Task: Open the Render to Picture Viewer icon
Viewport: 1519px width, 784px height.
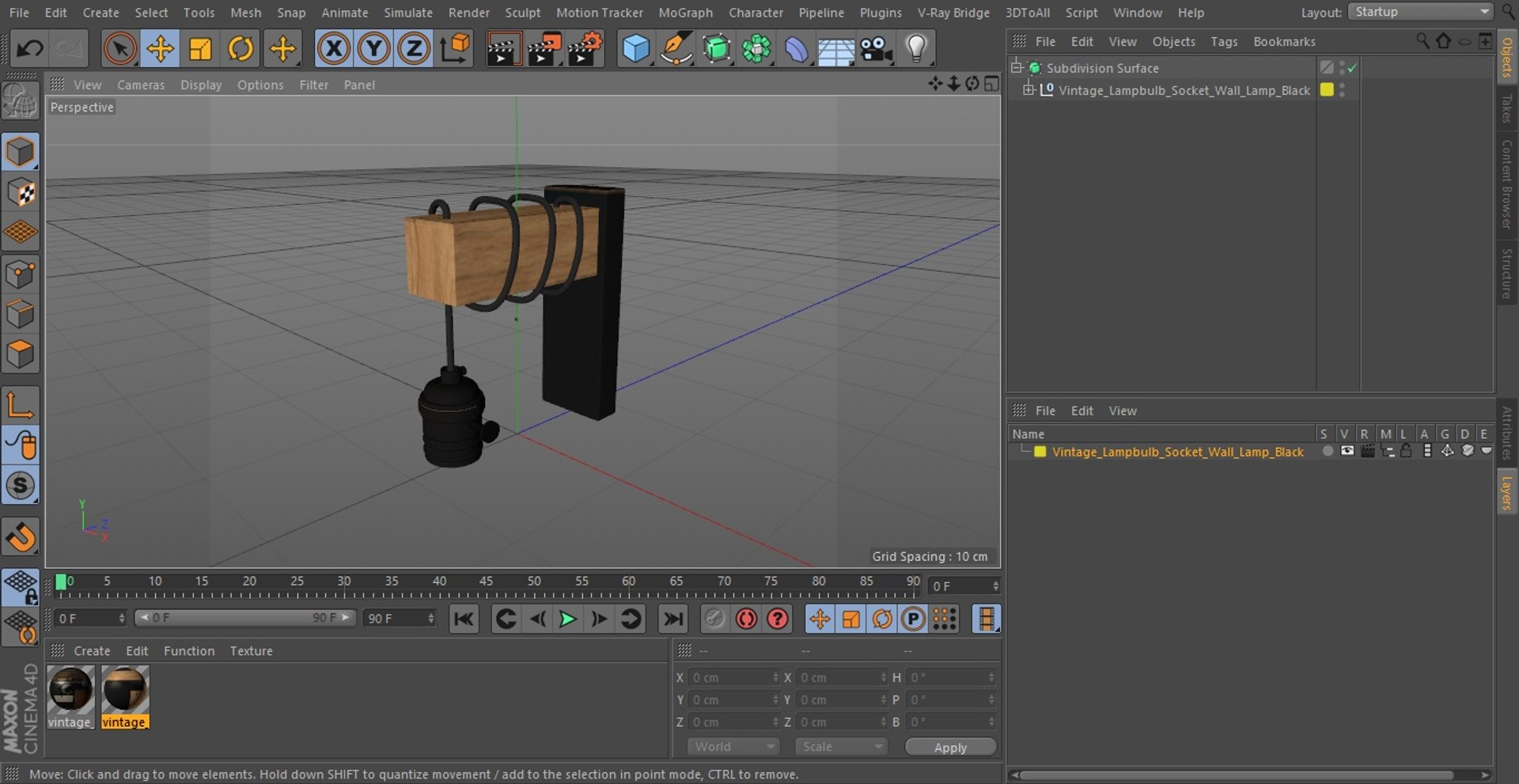Action: [543, 49]
